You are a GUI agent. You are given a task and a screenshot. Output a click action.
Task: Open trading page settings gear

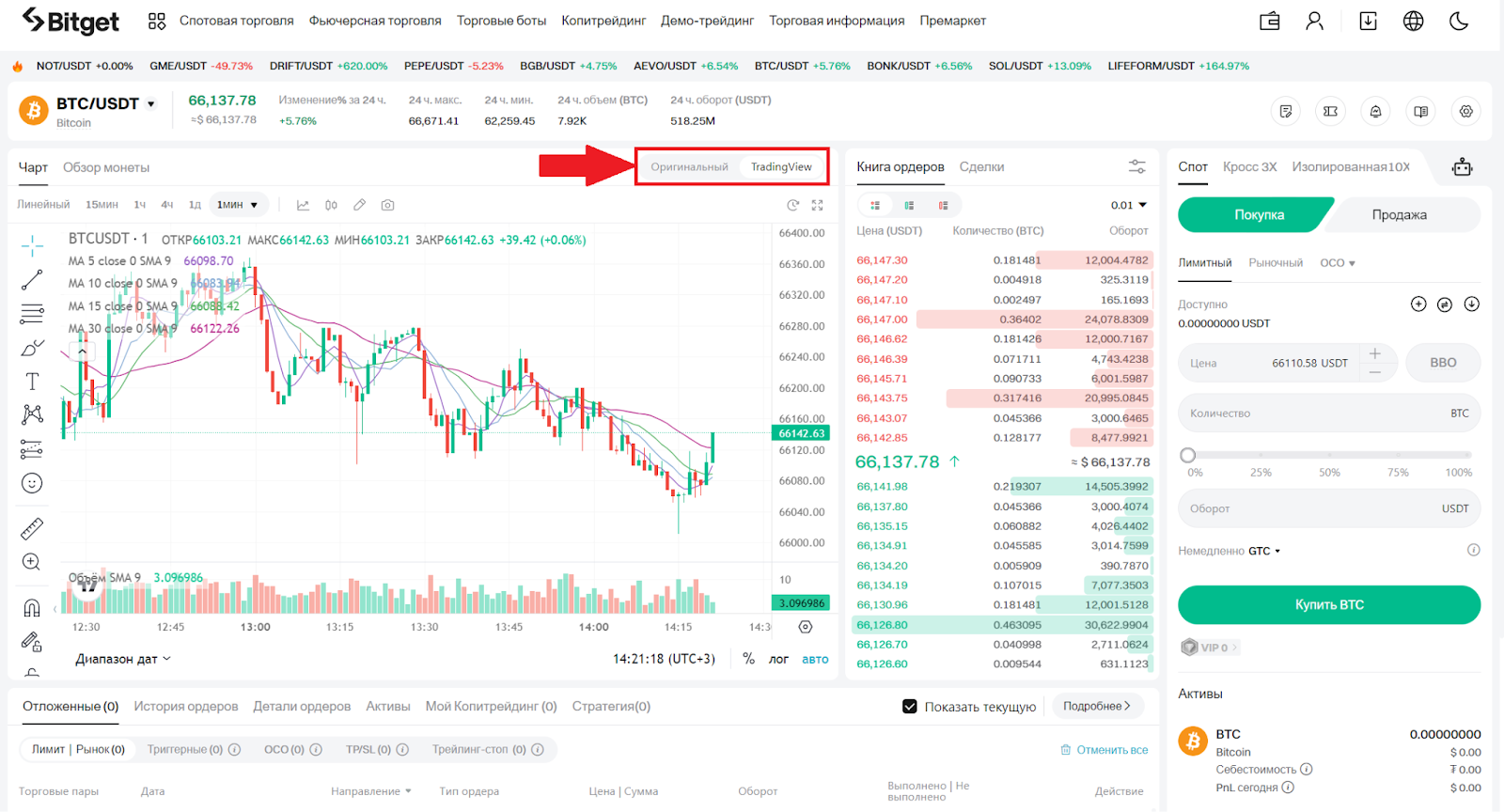pyautogui.click(x=1465, y=112)
